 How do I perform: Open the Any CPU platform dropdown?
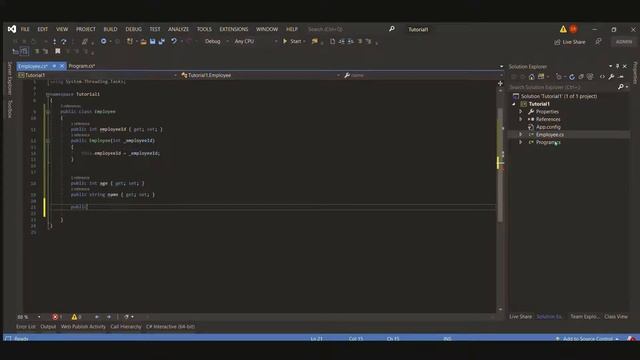[x=256, y=41]
